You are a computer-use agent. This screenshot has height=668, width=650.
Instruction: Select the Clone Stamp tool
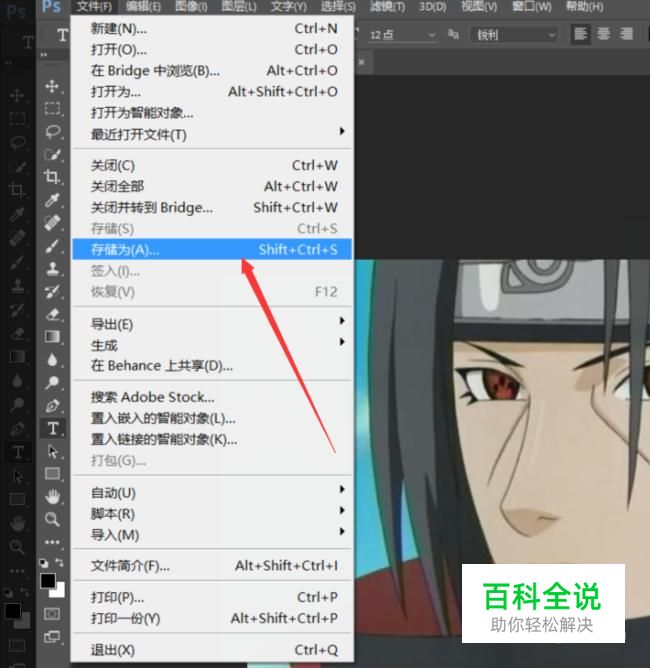tap(52, 268)
